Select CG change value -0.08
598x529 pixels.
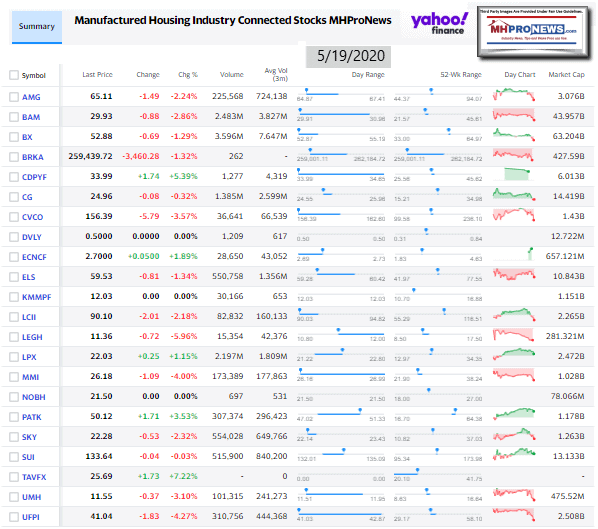(149, 196)
